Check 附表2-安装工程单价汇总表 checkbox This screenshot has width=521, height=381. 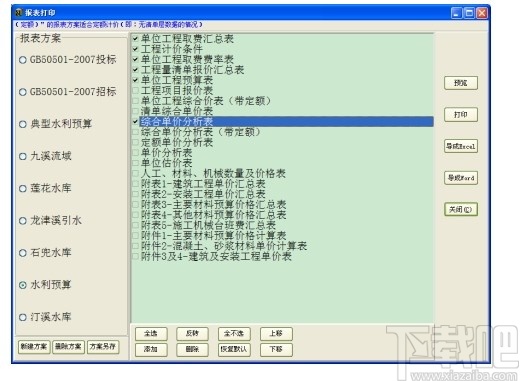[x=135, y=194]
